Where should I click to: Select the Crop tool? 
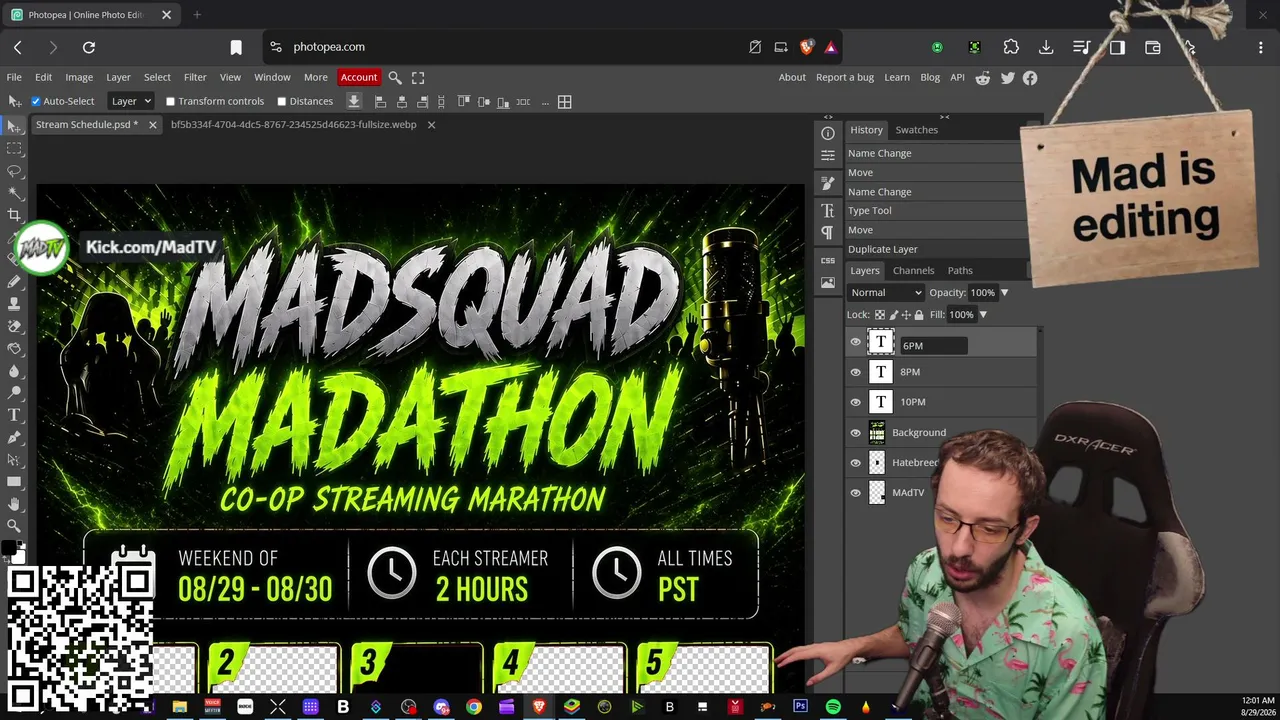14,215
